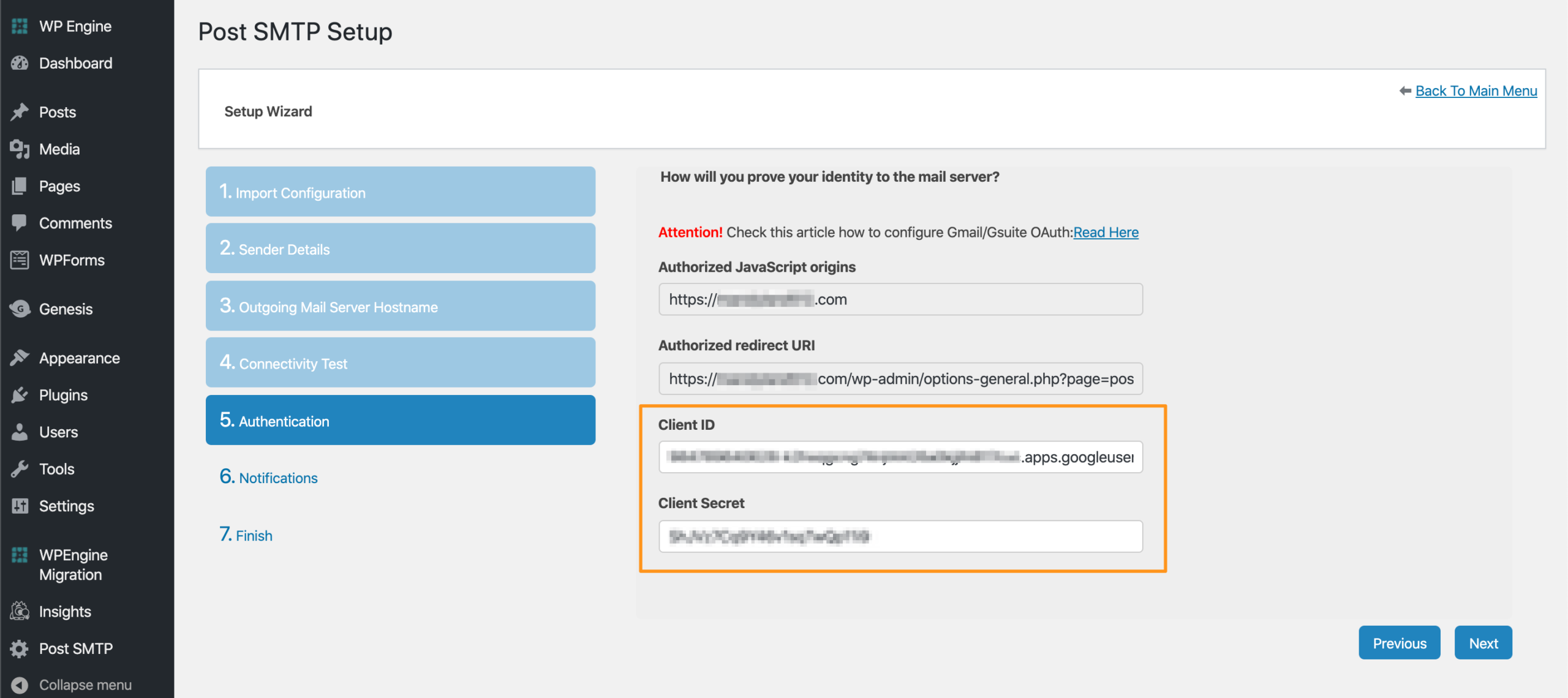Open the Read Here OAuth article link

[x=1106, y=233]
